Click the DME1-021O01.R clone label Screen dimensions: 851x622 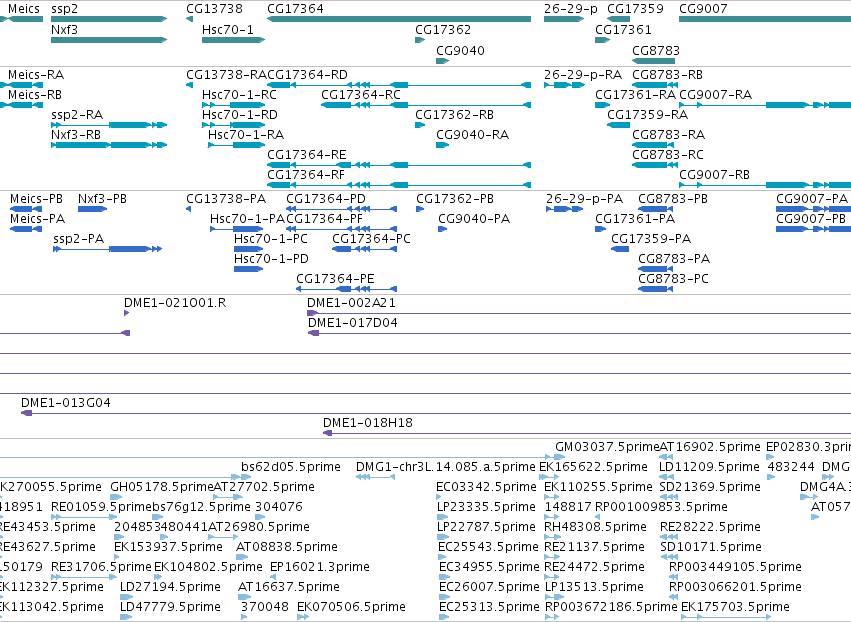tap(175, 303)
